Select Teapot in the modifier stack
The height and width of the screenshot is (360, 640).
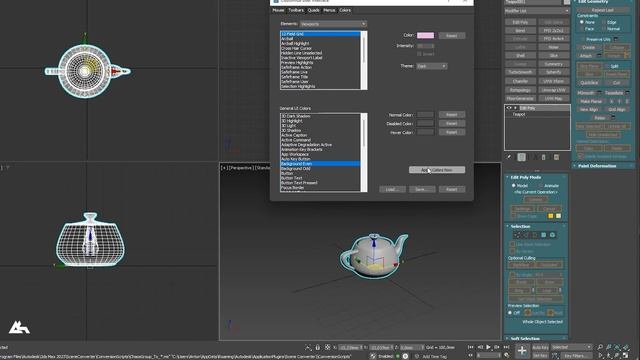pos(519,115)
